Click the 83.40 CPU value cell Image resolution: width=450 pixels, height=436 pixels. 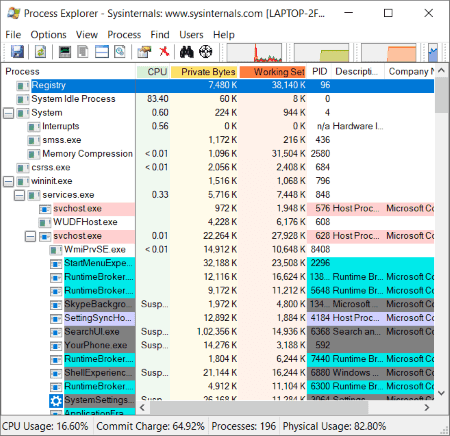tap(158, 99)
